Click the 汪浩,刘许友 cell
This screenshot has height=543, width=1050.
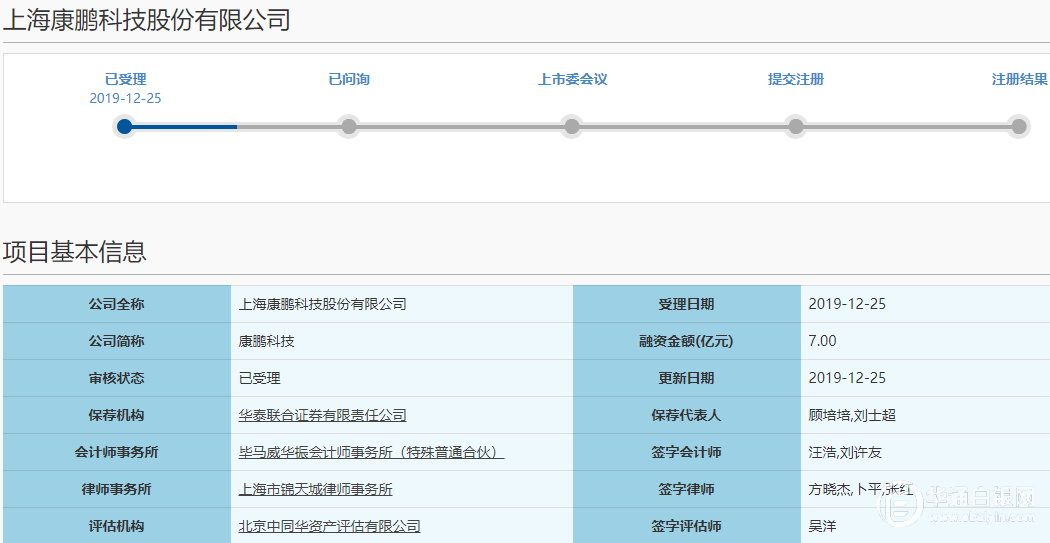pyautogui.click(x=925, y=452)
